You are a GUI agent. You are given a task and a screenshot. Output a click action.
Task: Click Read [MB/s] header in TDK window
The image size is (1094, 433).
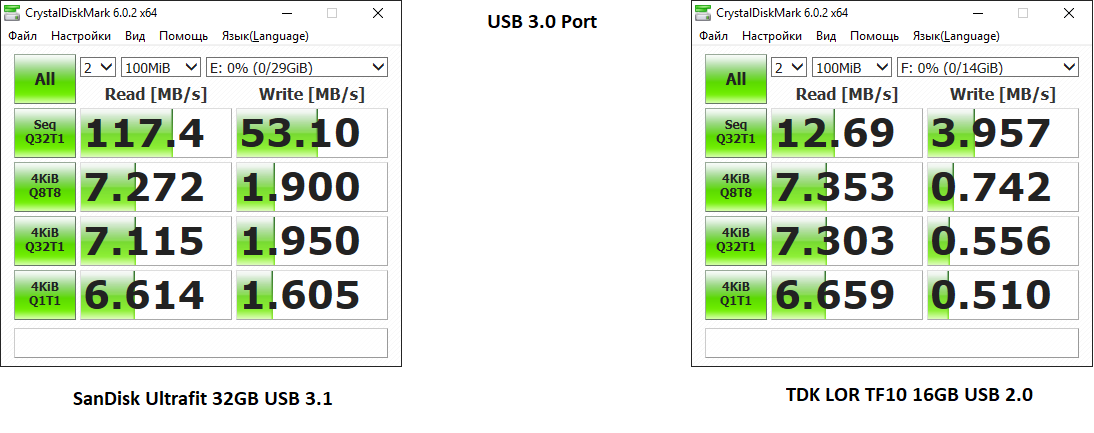[846, 93]
